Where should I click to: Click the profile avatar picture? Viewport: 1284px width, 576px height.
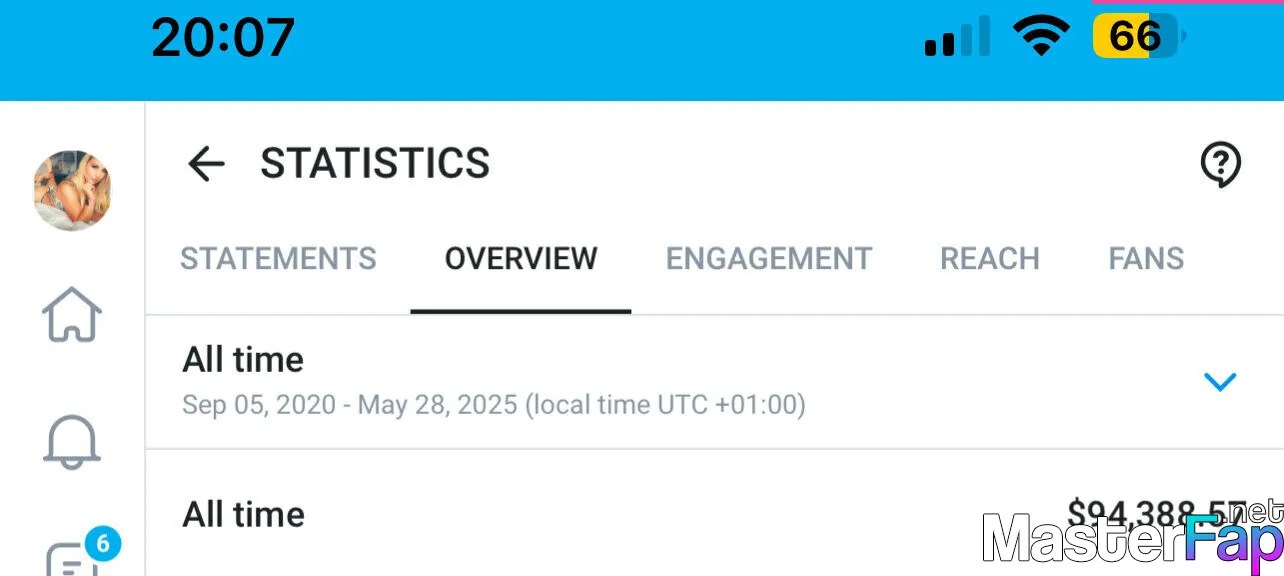(72, 190)
